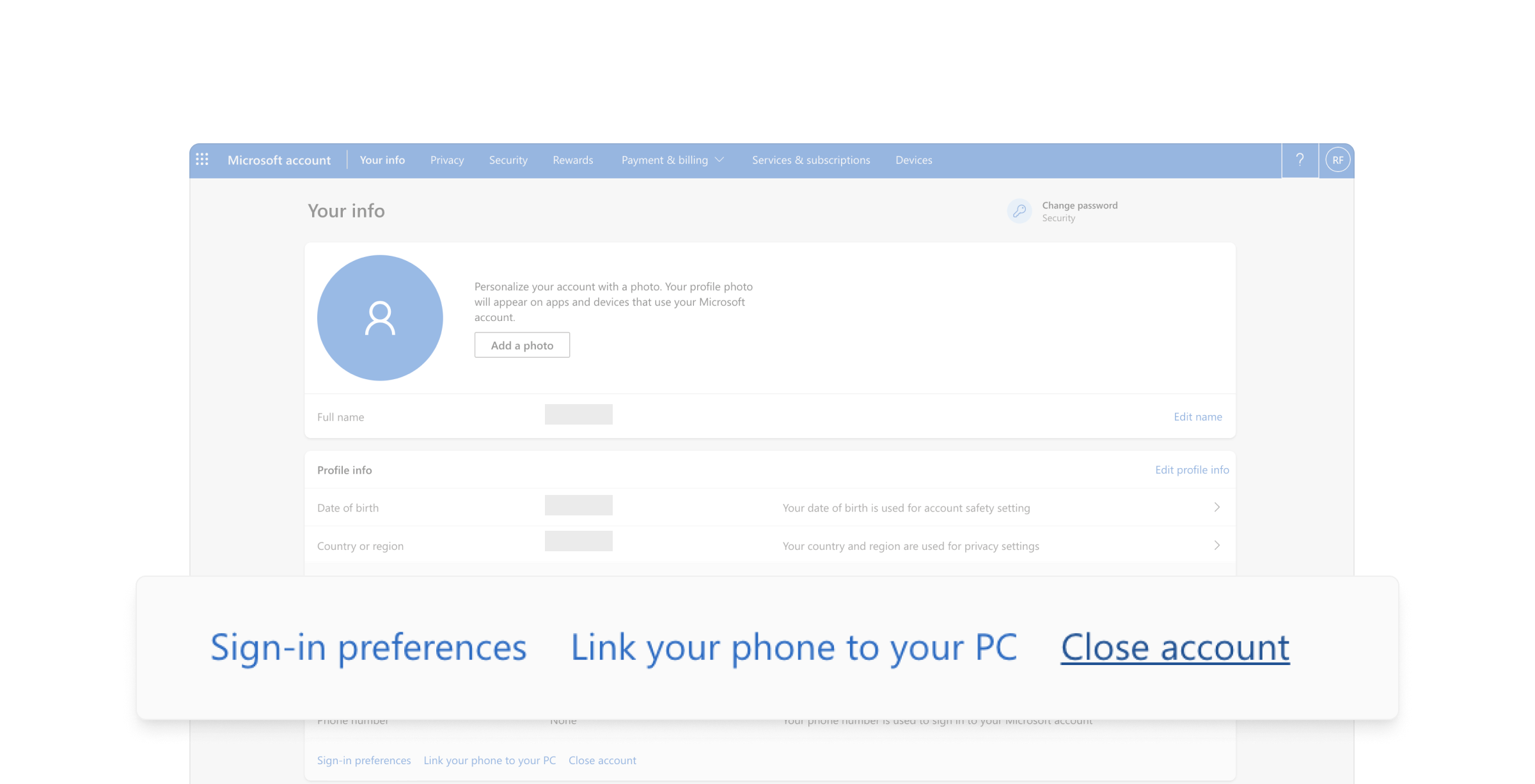Open the app launcher waffle icon
Screen dimensions: 1535x784
point(202,160)
